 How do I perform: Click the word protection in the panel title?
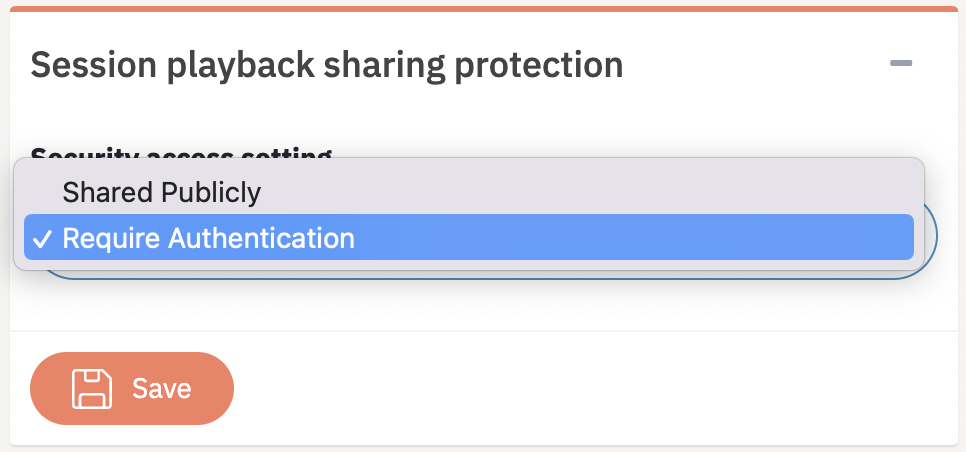539,65
